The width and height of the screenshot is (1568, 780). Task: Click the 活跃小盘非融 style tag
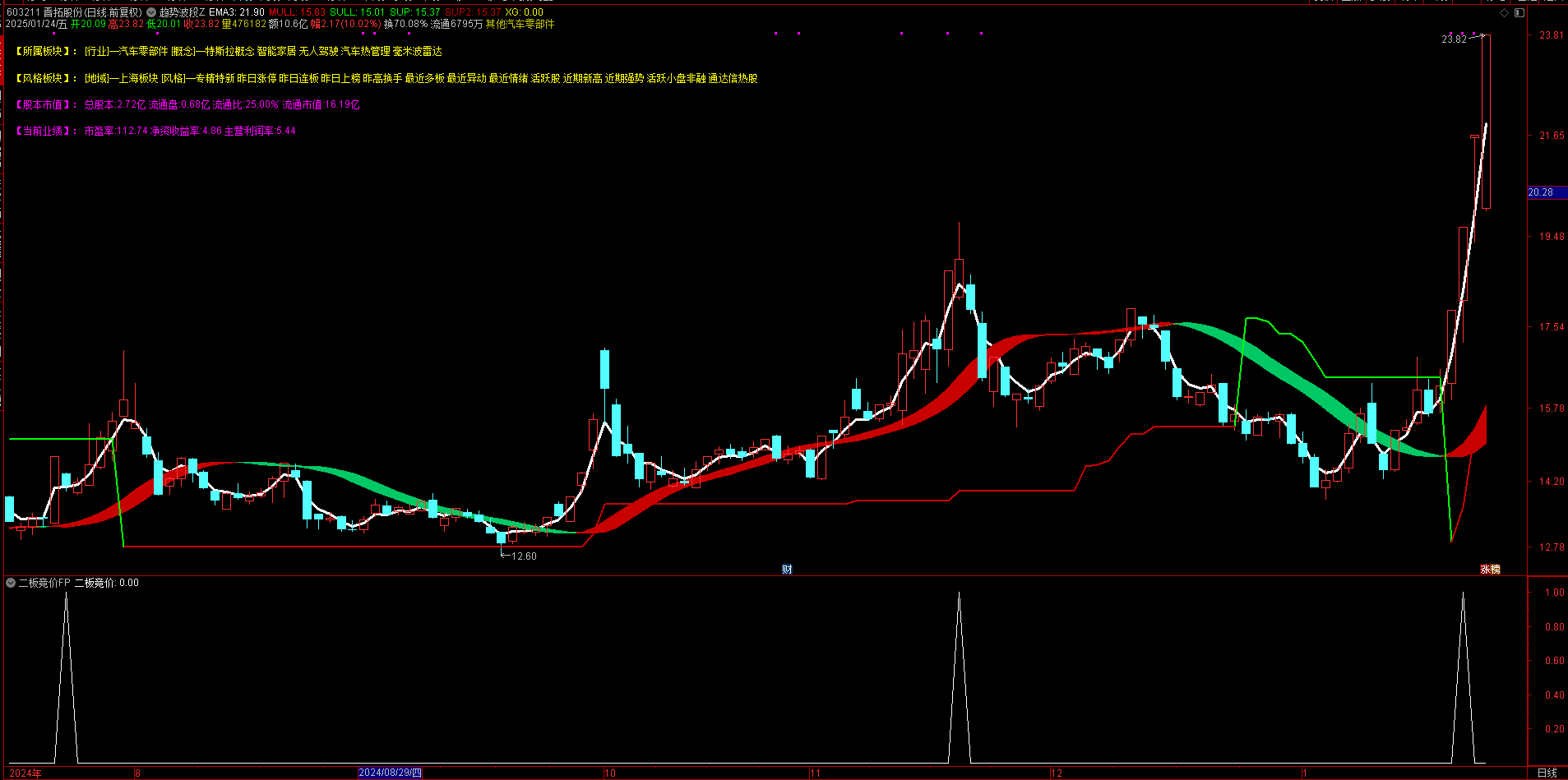point(676,78)
